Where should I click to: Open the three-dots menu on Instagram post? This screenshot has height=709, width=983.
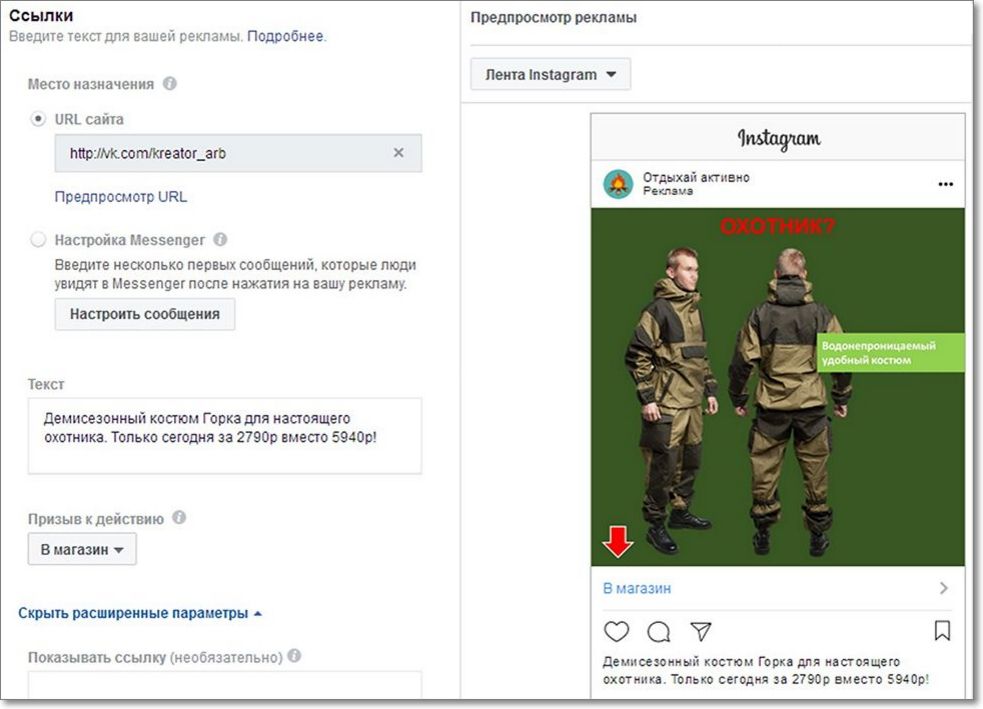(x=945, y=184)
